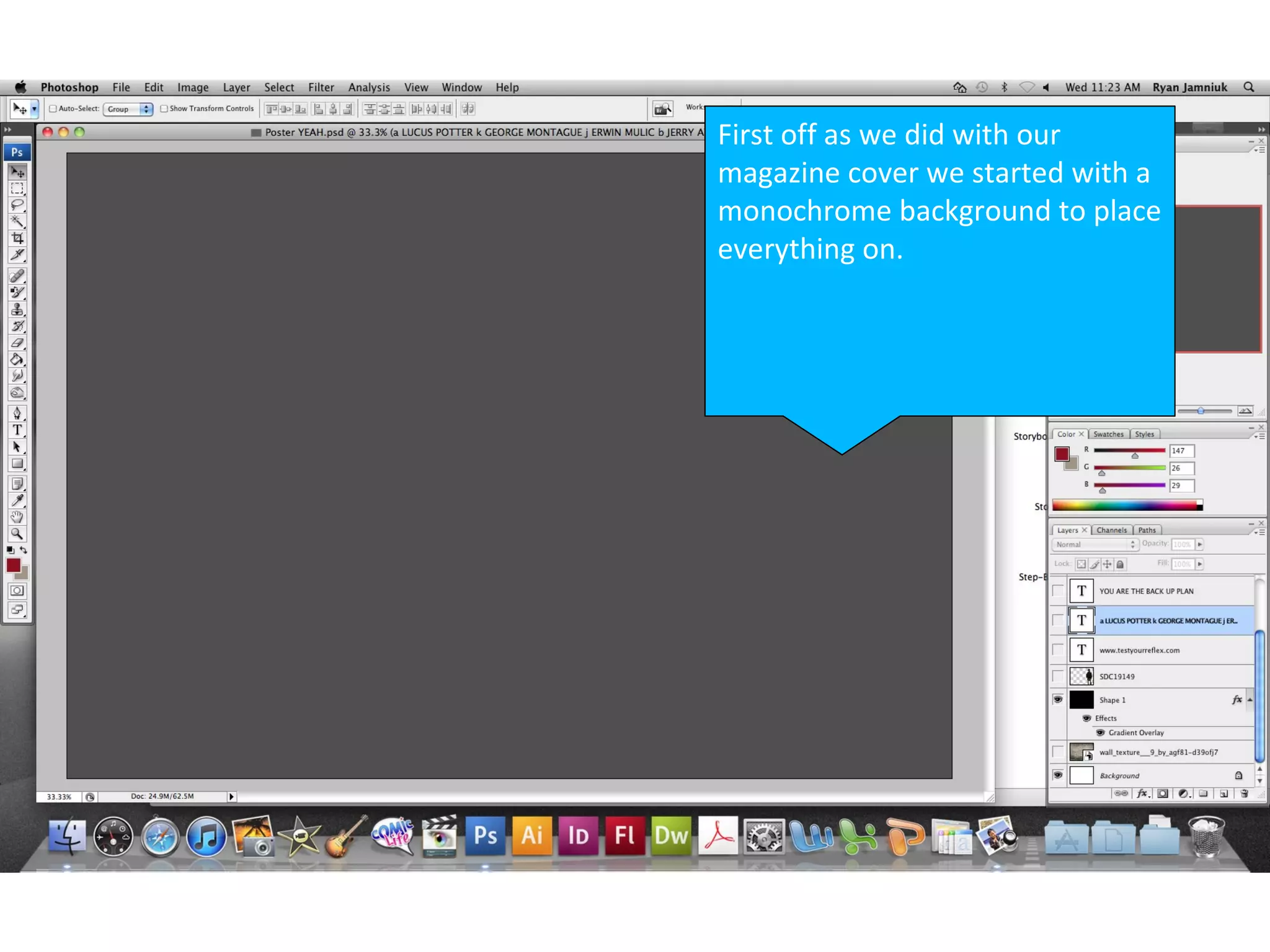Screen dimensions: 1270x952
Task: Select the Magic Wand tool
Action: pos(17,222)
